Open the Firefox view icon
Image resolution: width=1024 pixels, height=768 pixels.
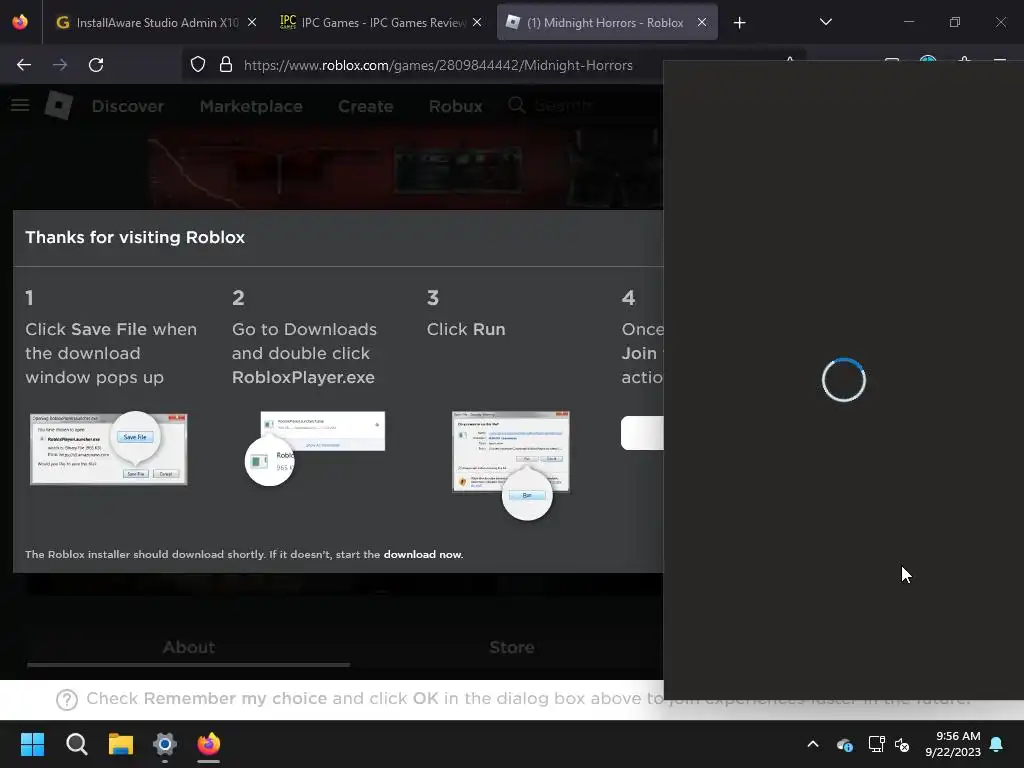20,22
